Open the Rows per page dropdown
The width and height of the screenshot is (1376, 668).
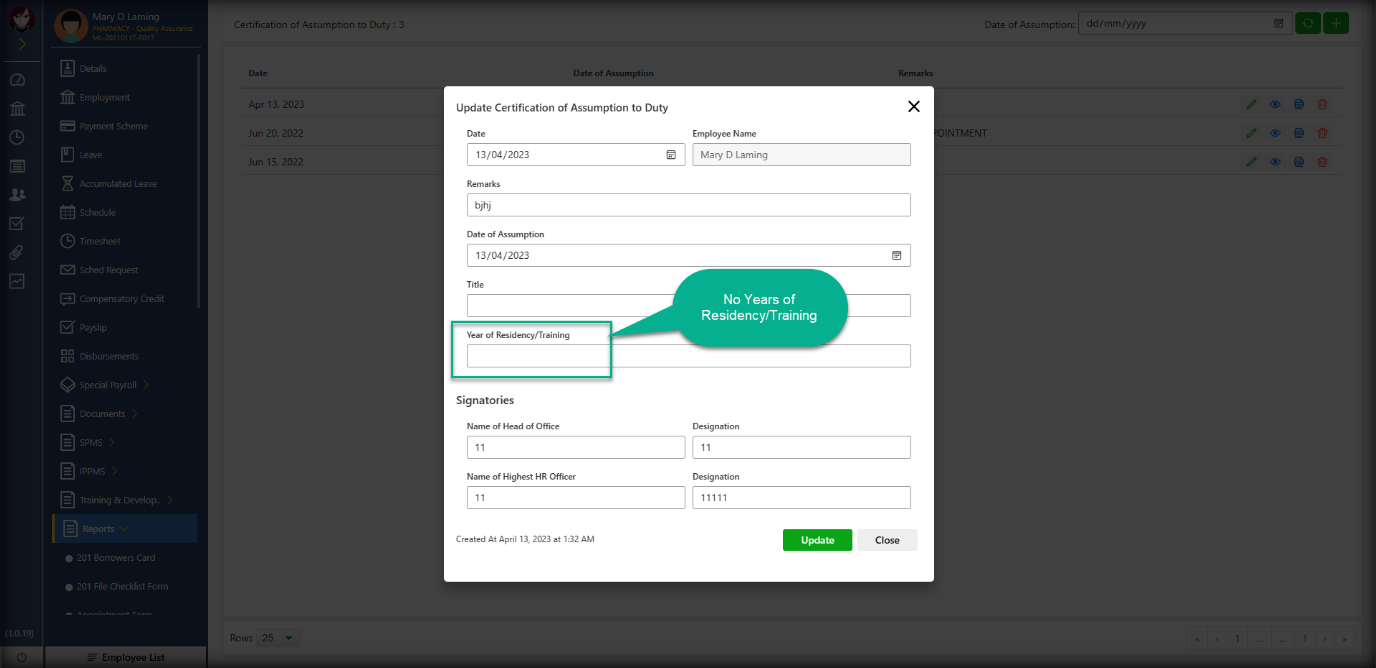click(278, 638)
